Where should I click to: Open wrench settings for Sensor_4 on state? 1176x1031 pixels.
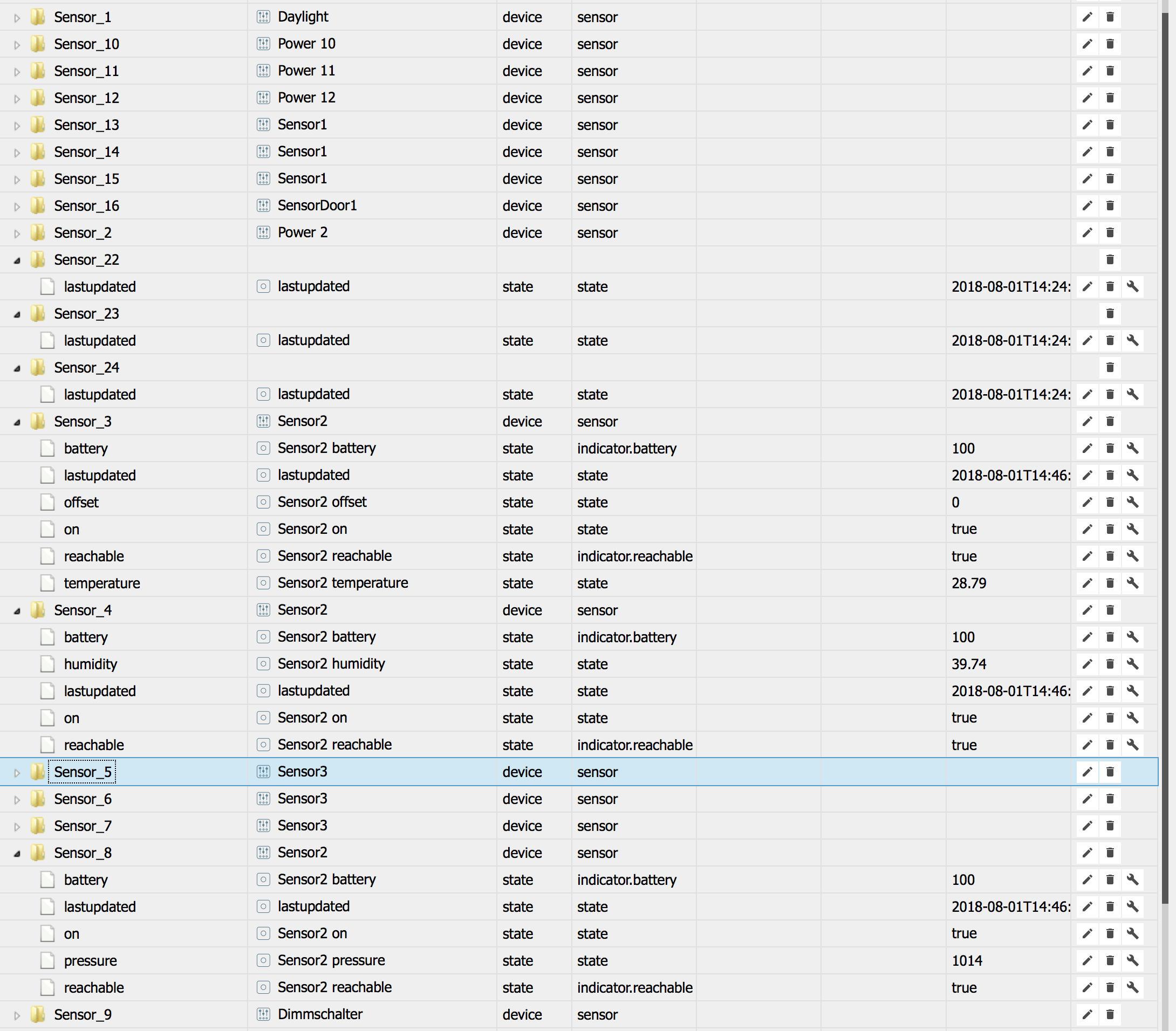pyautogui.click(x=1132, y=718)
